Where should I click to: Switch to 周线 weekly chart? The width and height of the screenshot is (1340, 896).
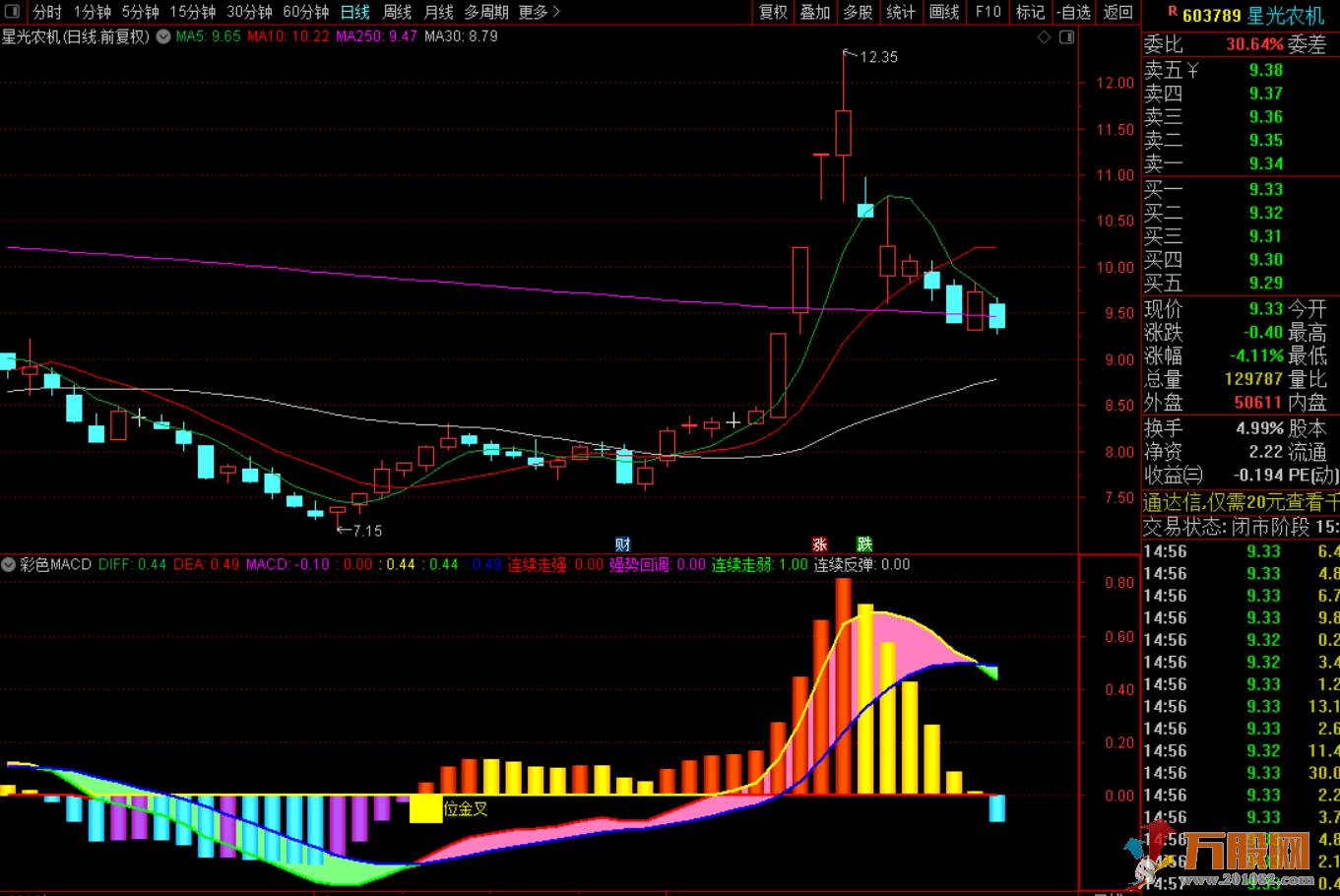pos(397,12)
